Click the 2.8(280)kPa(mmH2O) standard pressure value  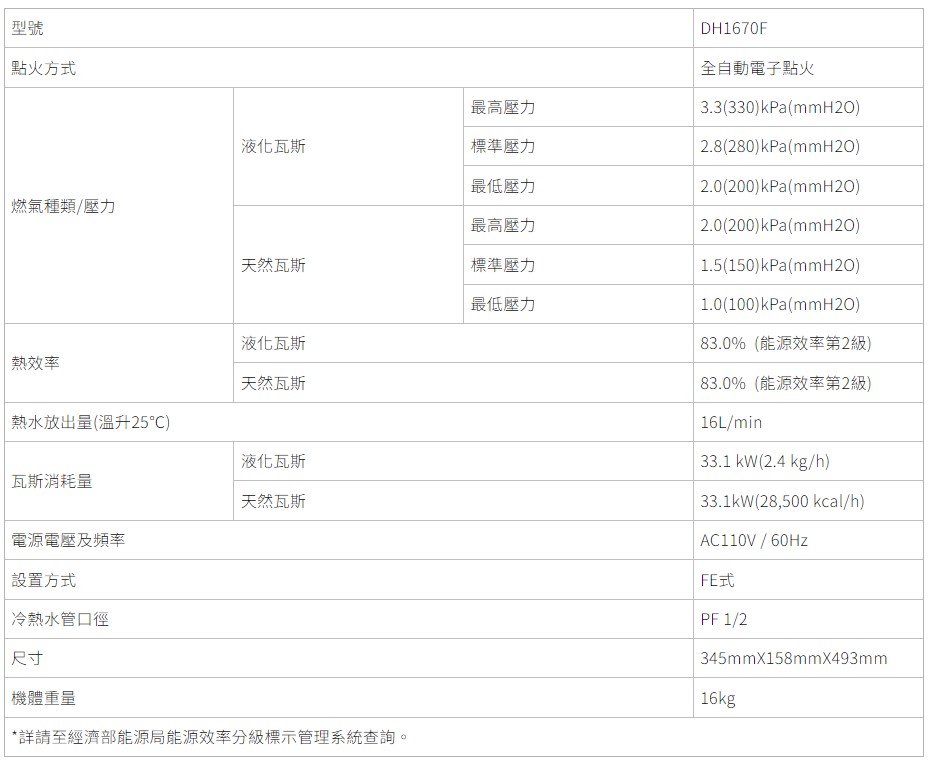(x=780, y=147)
